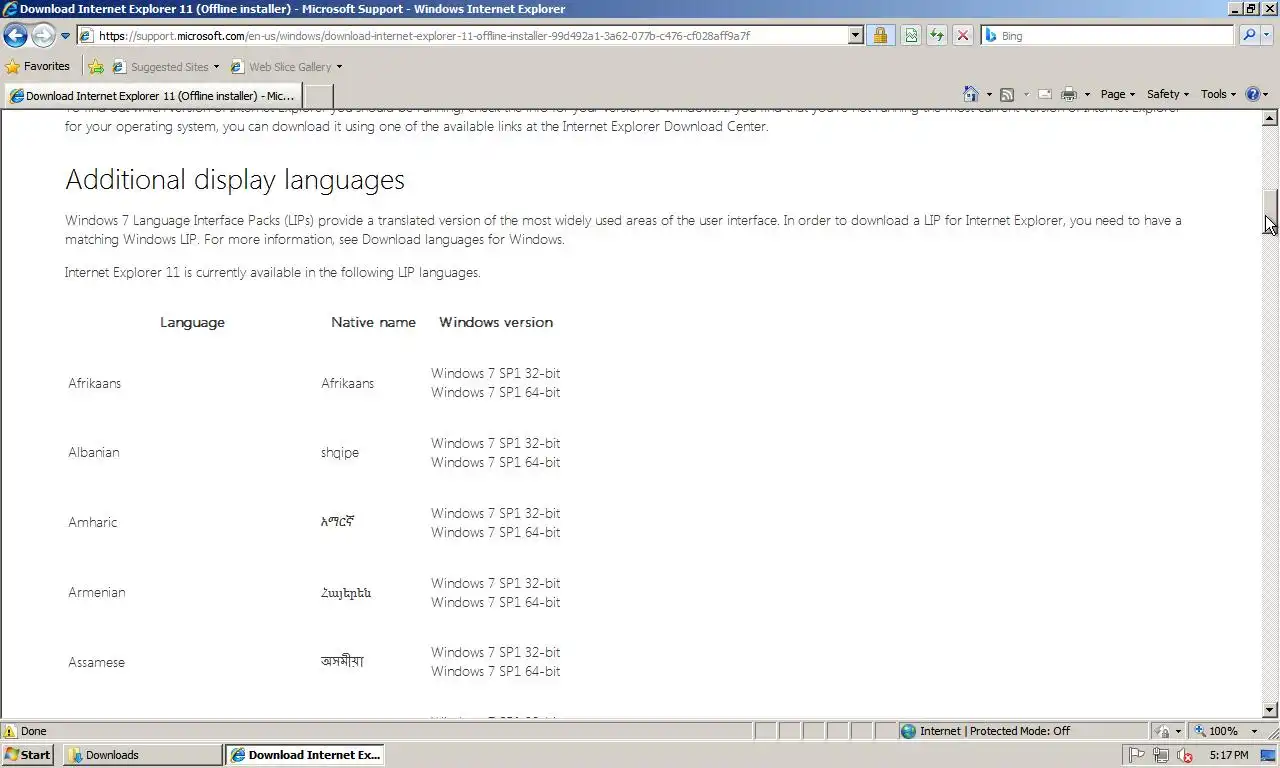Refresh the page with green arrows icon
Image resolution: width=1280 pixels, height=768 pixels.
(937, 36)
